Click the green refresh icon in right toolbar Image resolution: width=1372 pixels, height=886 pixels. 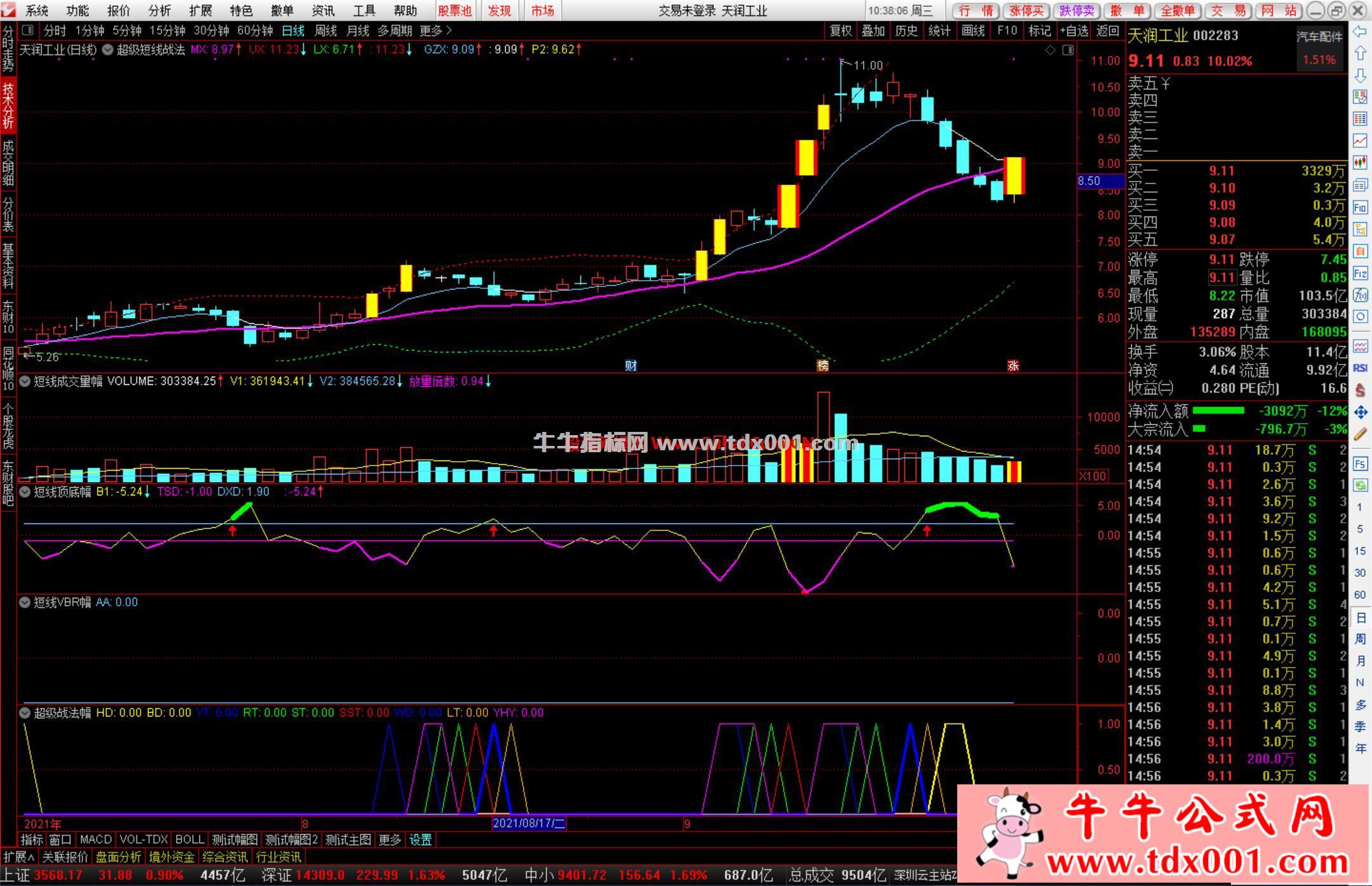point(1360,486)
